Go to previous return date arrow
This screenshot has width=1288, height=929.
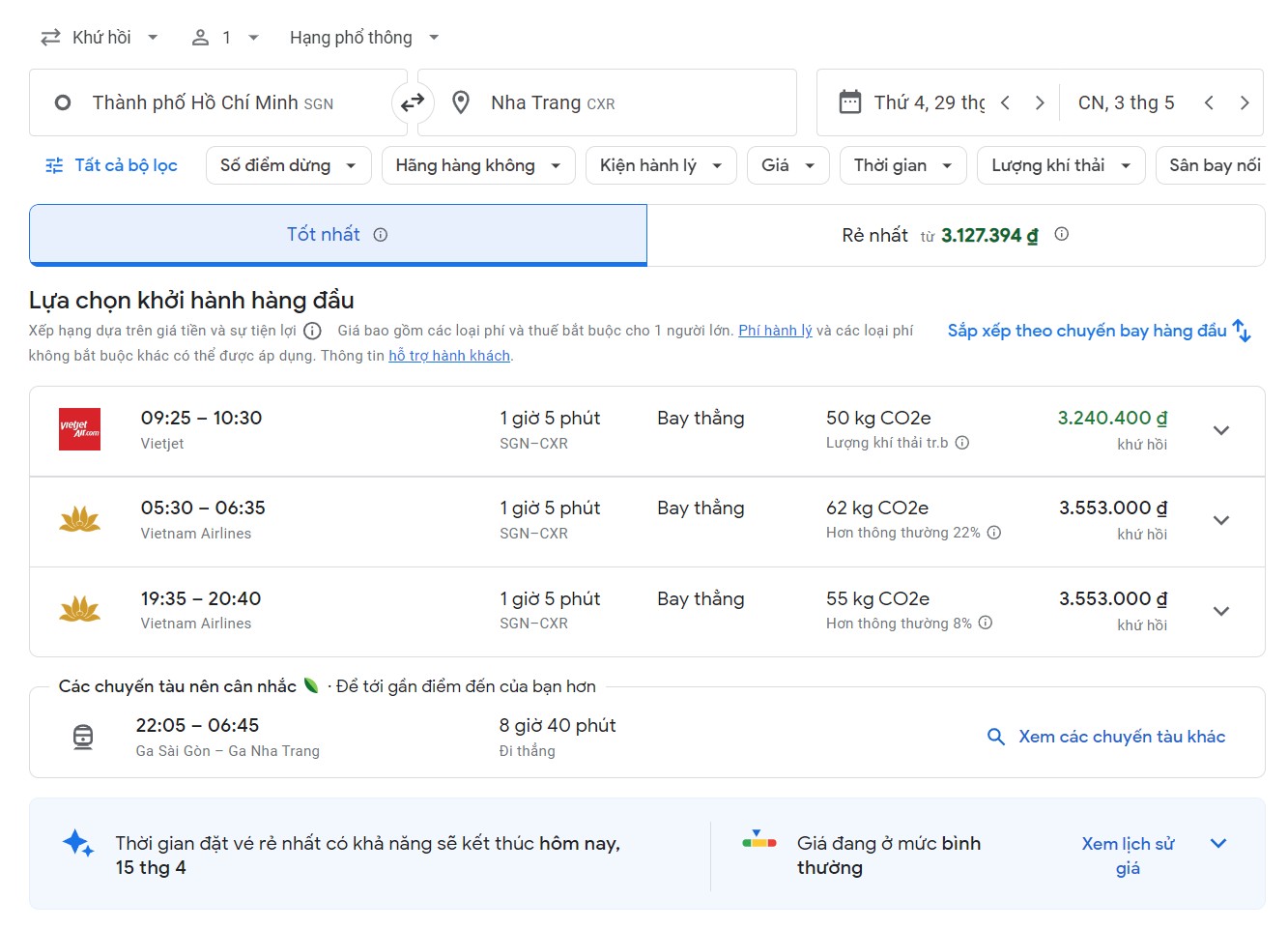click(1209, 102)
